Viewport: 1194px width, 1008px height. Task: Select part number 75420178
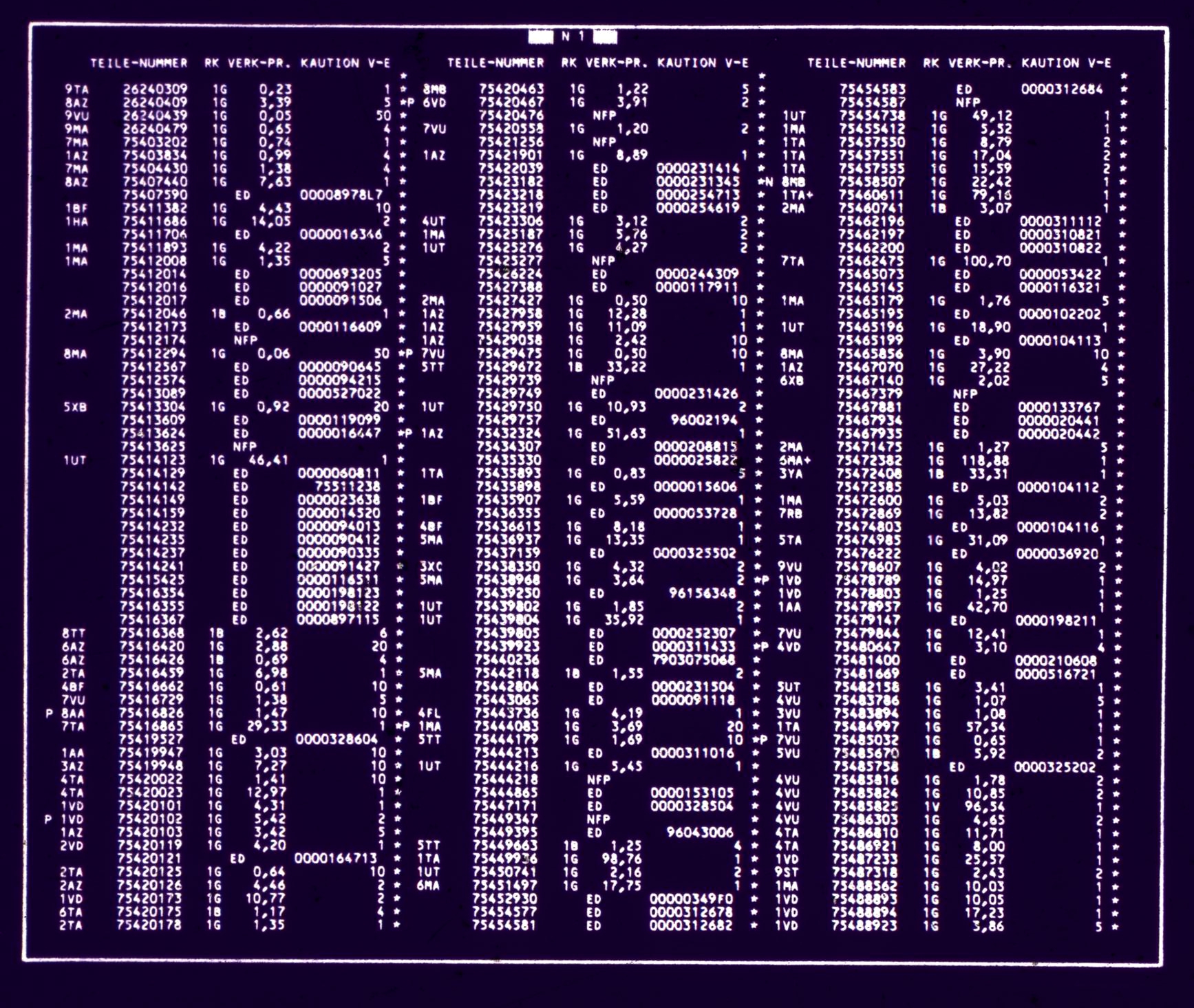pos(149,925)
